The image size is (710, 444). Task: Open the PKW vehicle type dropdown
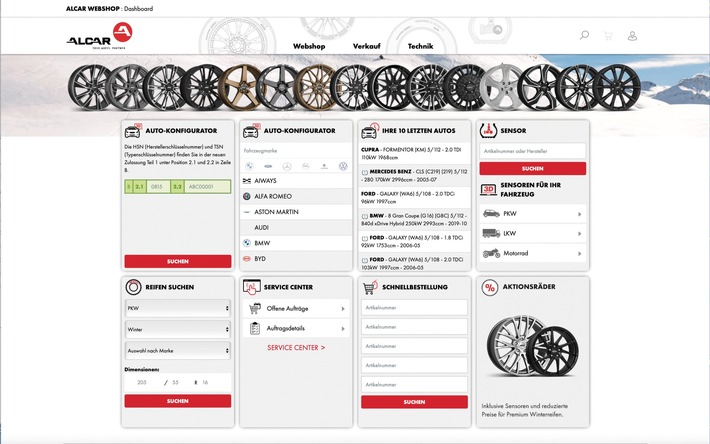click(178, 308)
